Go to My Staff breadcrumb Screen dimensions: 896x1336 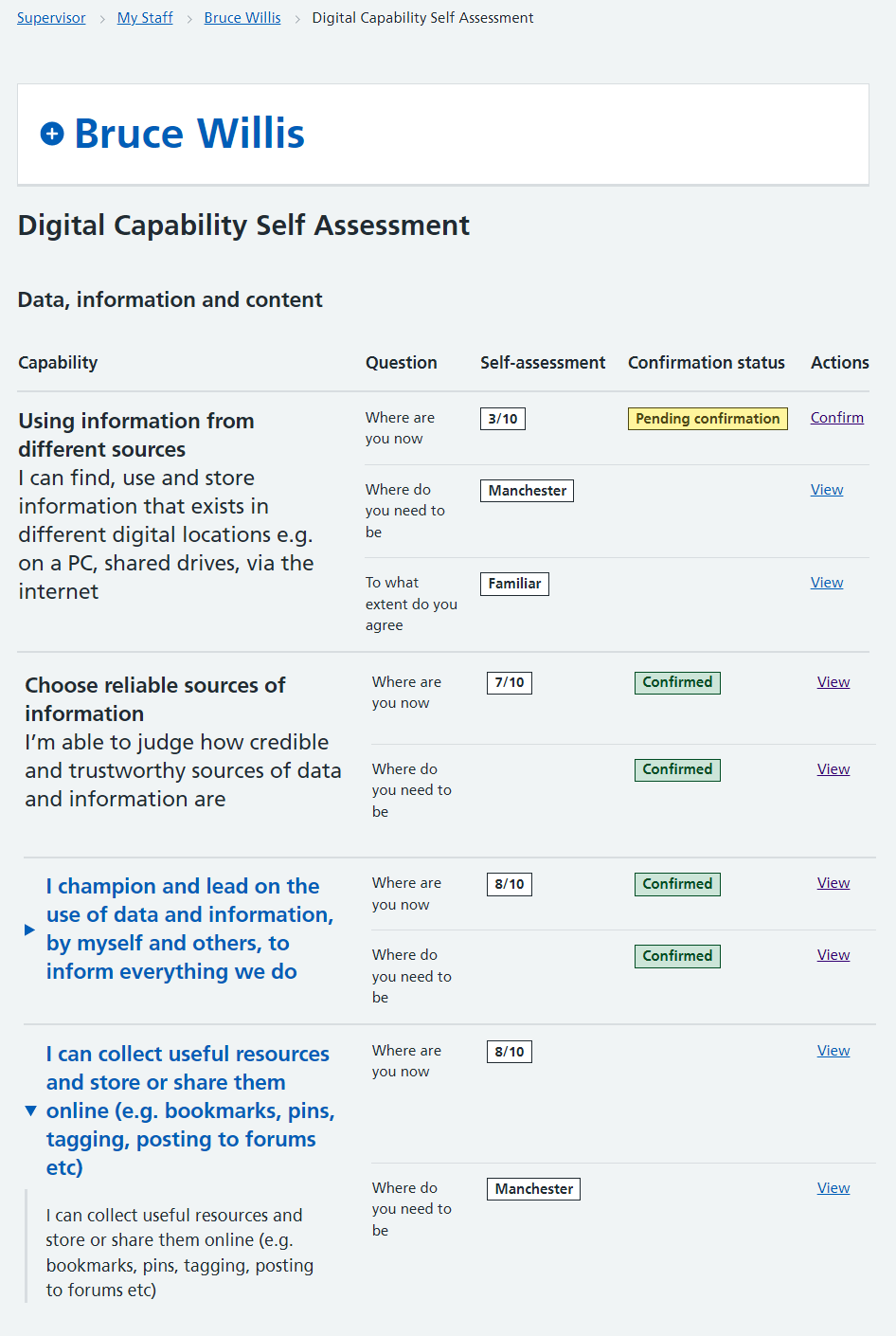pyautogui.click(x=145, y=18)
